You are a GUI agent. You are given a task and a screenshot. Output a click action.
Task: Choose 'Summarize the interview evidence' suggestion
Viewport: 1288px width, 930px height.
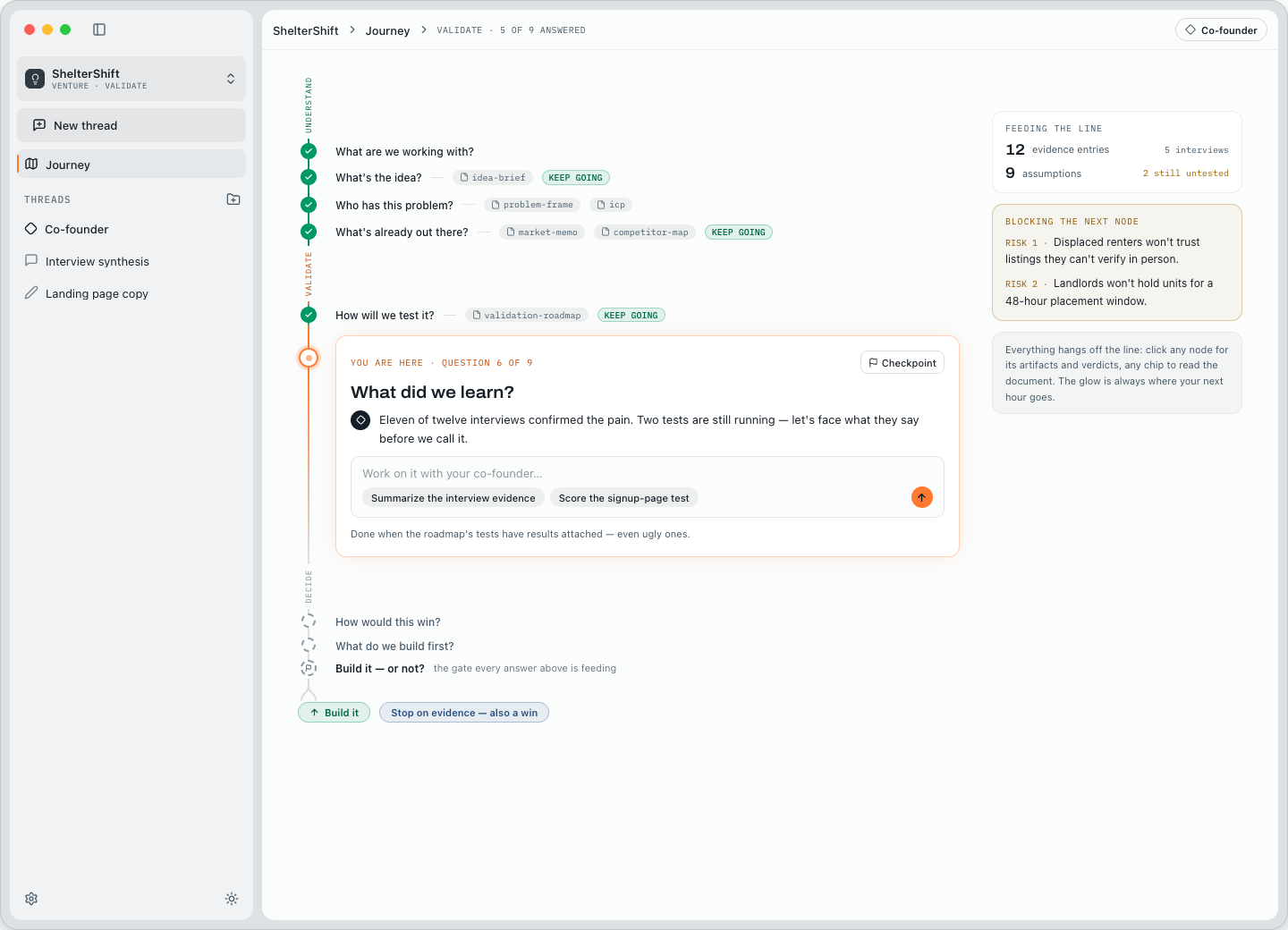(x=453, y=498)
